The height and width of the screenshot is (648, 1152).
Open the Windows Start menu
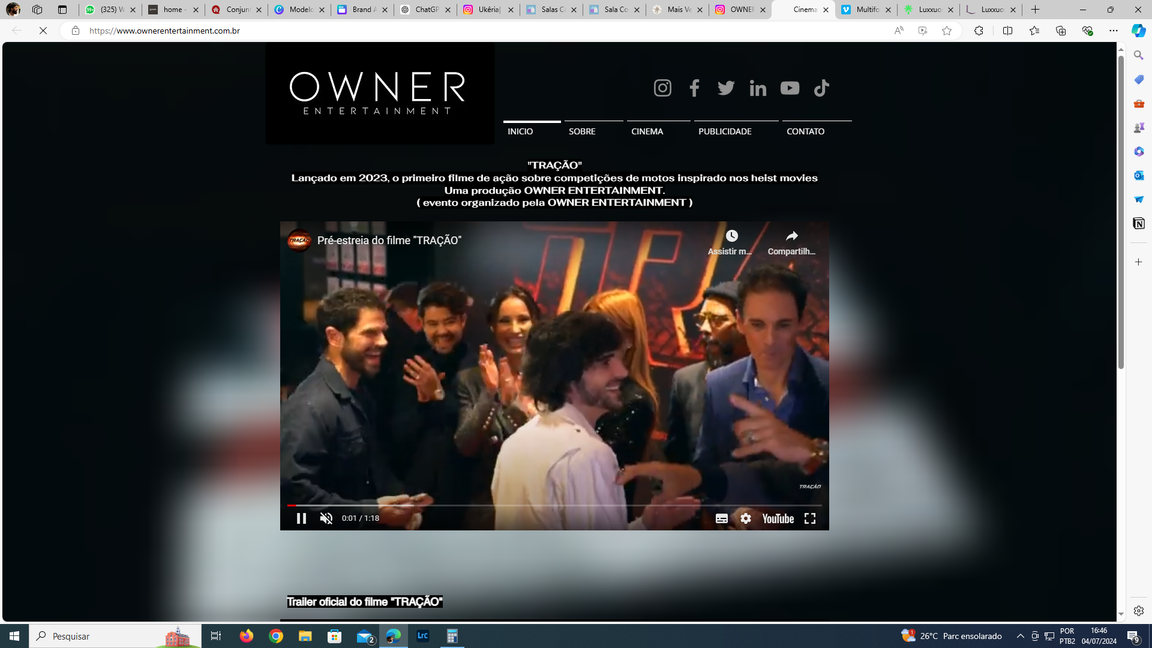pos(14,636)
